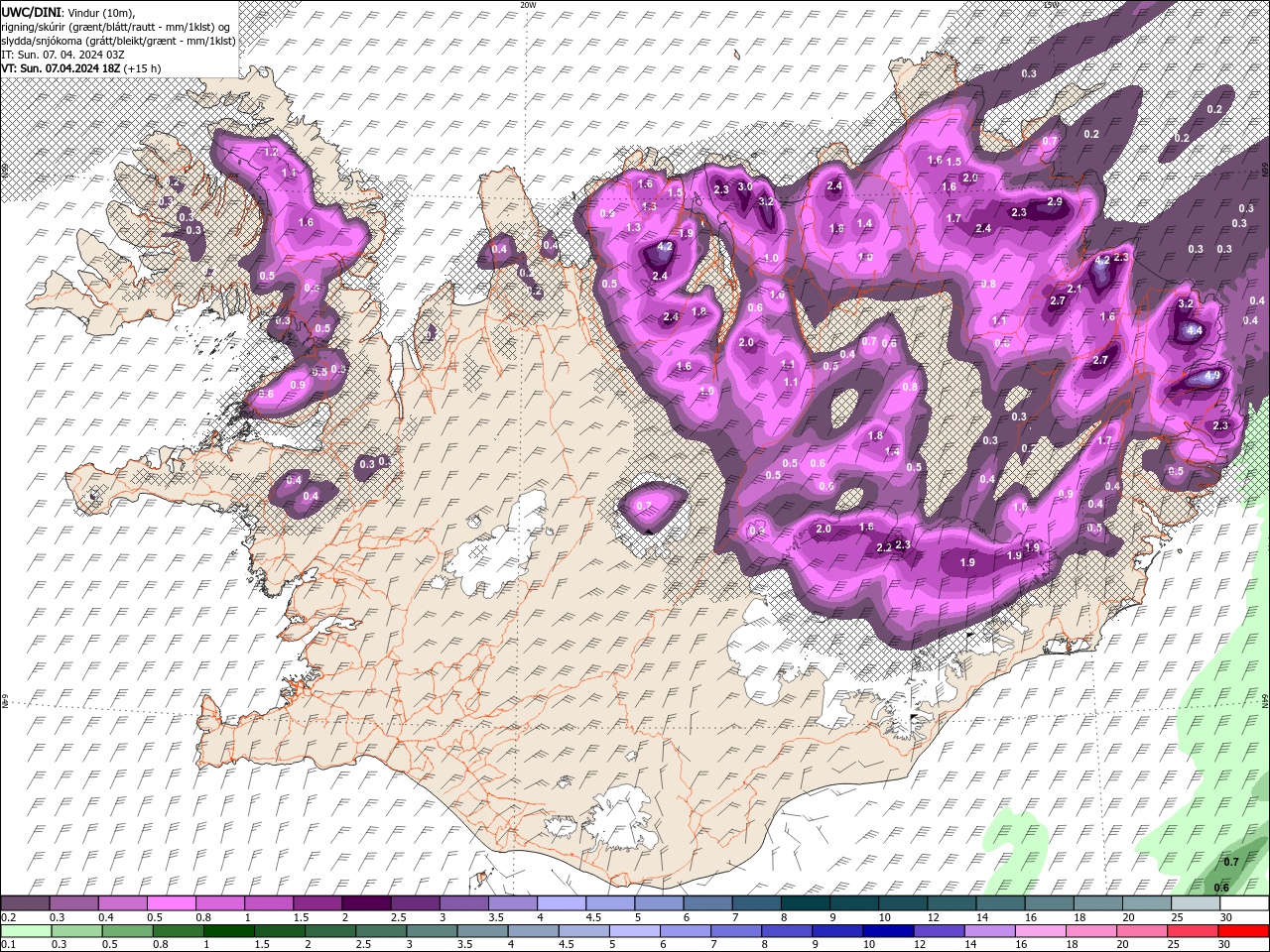1270x952 pixels.
Task: Click the snow legend swatch between 12 and 14
Action: pos(951,903)
